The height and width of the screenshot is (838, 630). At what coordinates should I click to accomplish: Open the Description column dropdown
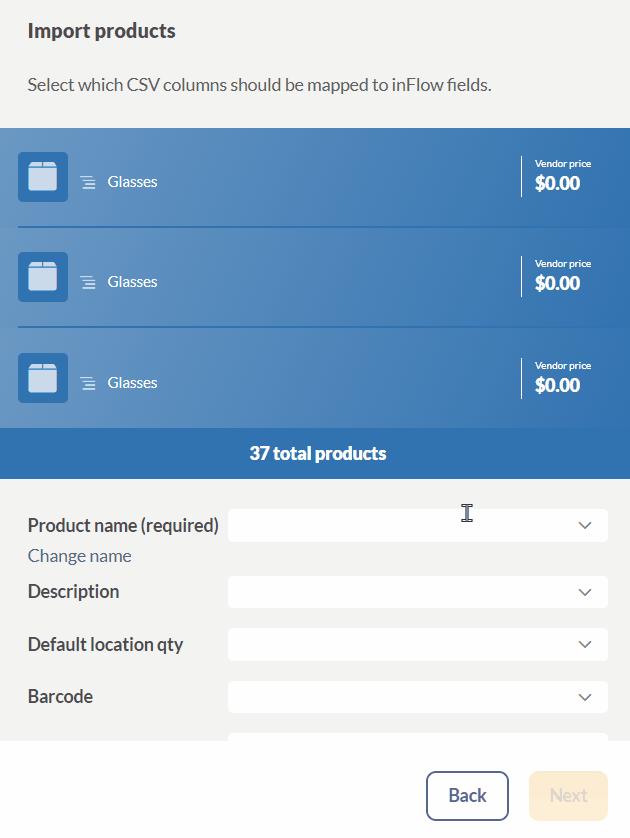pos(417,592)
